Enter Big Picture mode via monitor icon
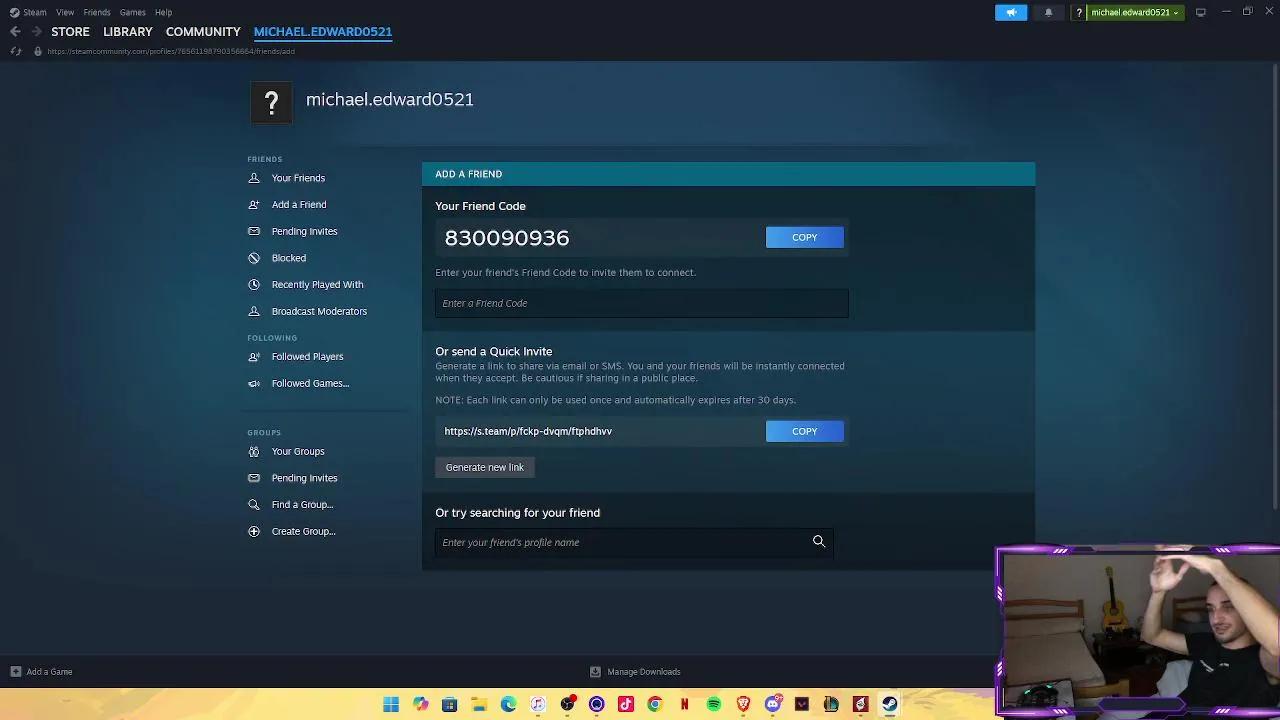 point(1201,12)
